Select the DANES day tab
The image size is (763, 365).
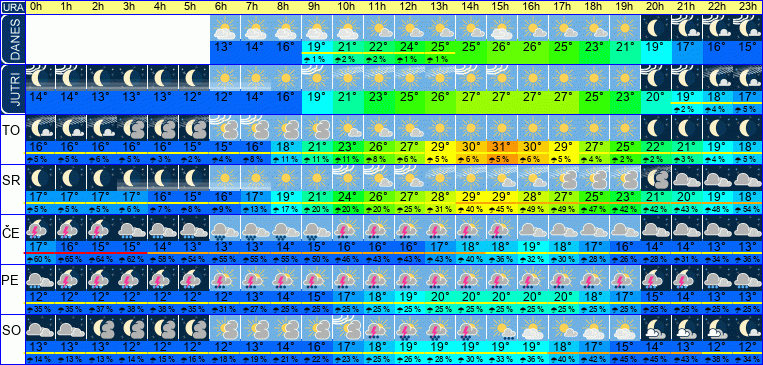pos(12,39)
